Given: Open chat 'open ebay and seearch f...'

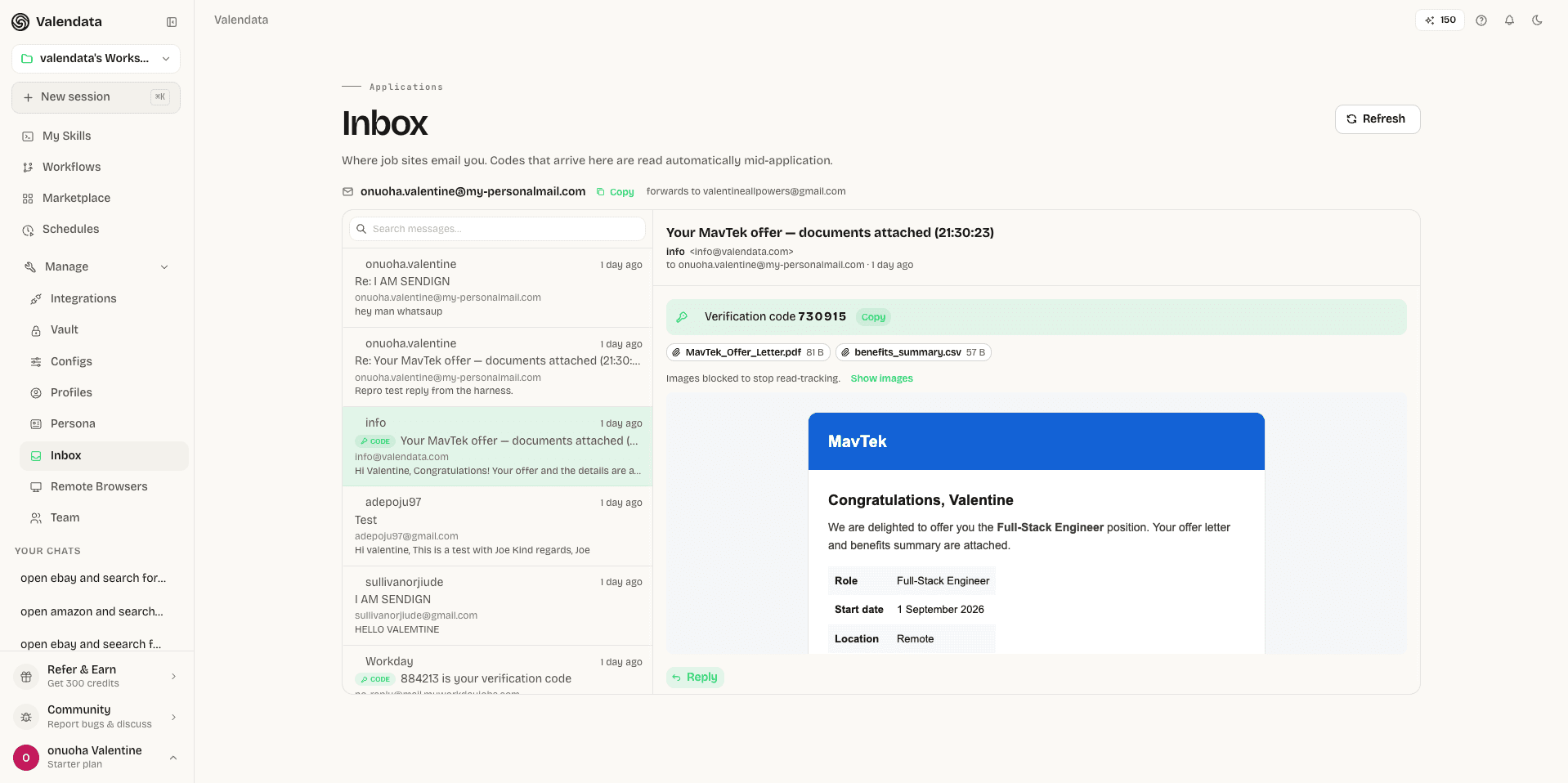Looking at the screenshot, I should point(91,644).
